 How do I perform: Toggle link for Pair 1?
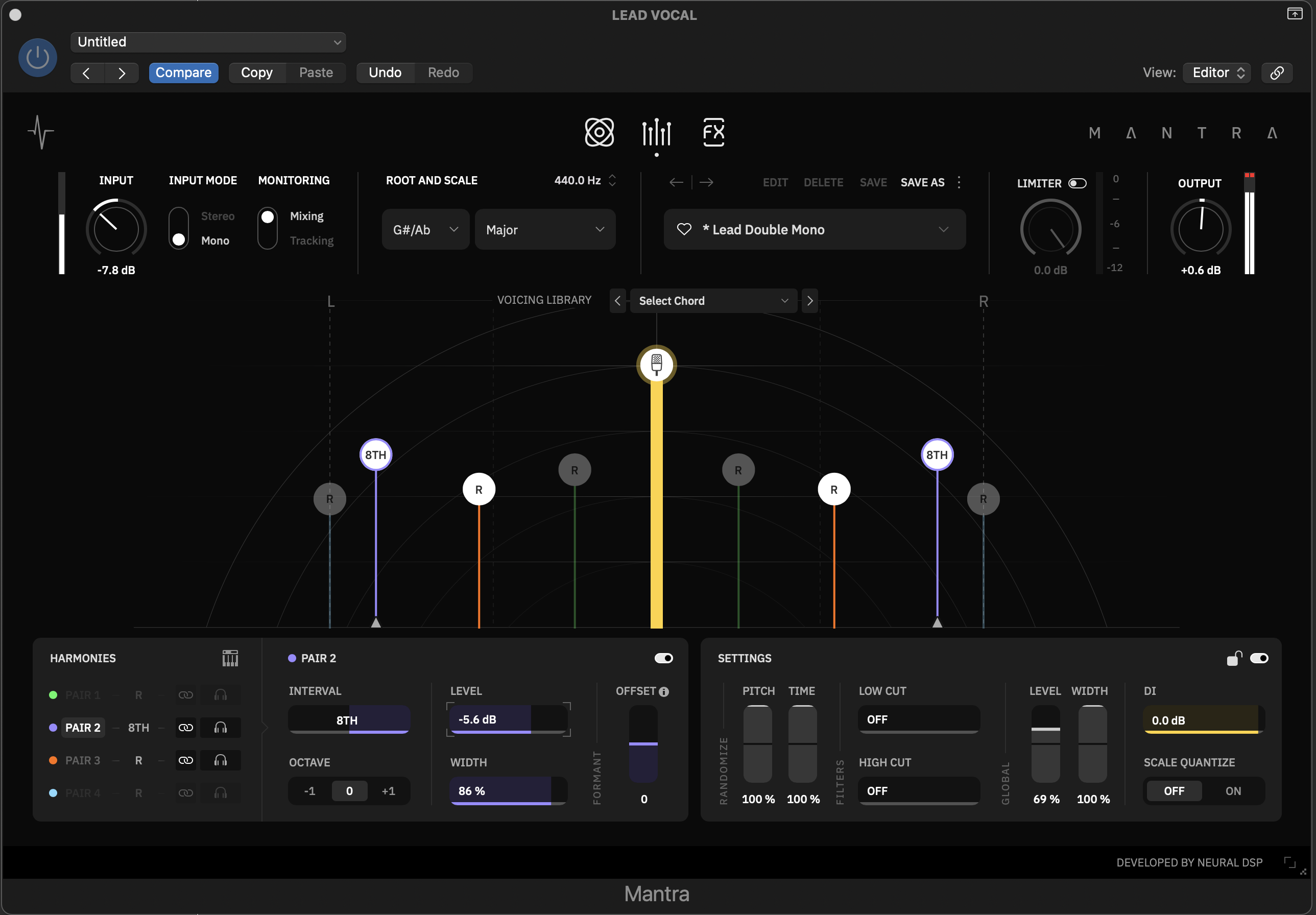pos(186,695)
